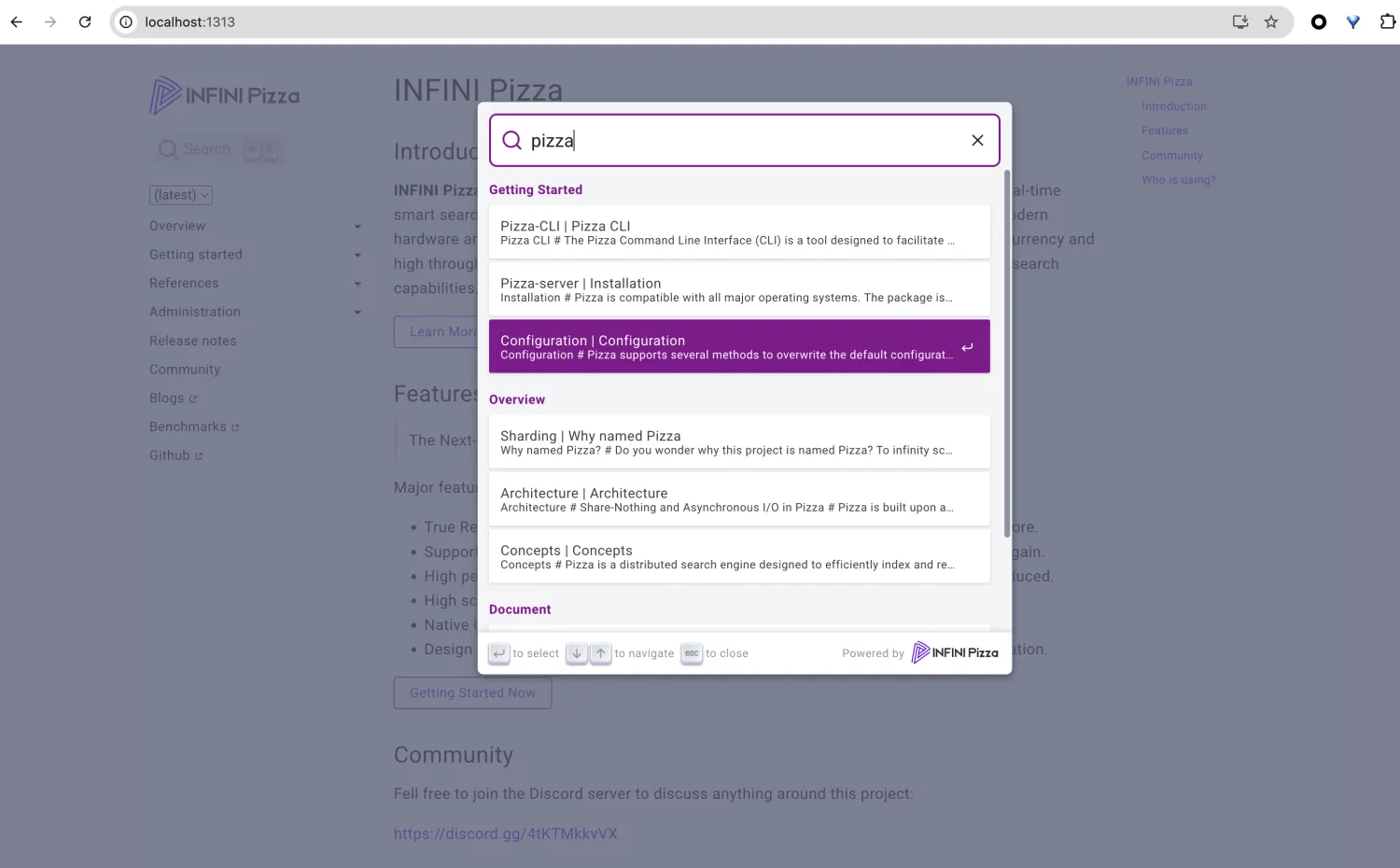
Task: Click the Learn More button
Action: tap(436, 331)
